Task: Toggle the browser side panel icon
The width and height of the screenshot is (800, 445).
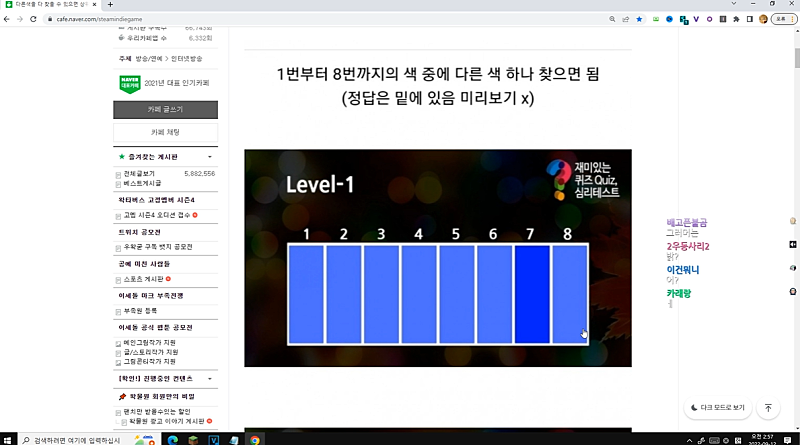Action: point(749,19)
